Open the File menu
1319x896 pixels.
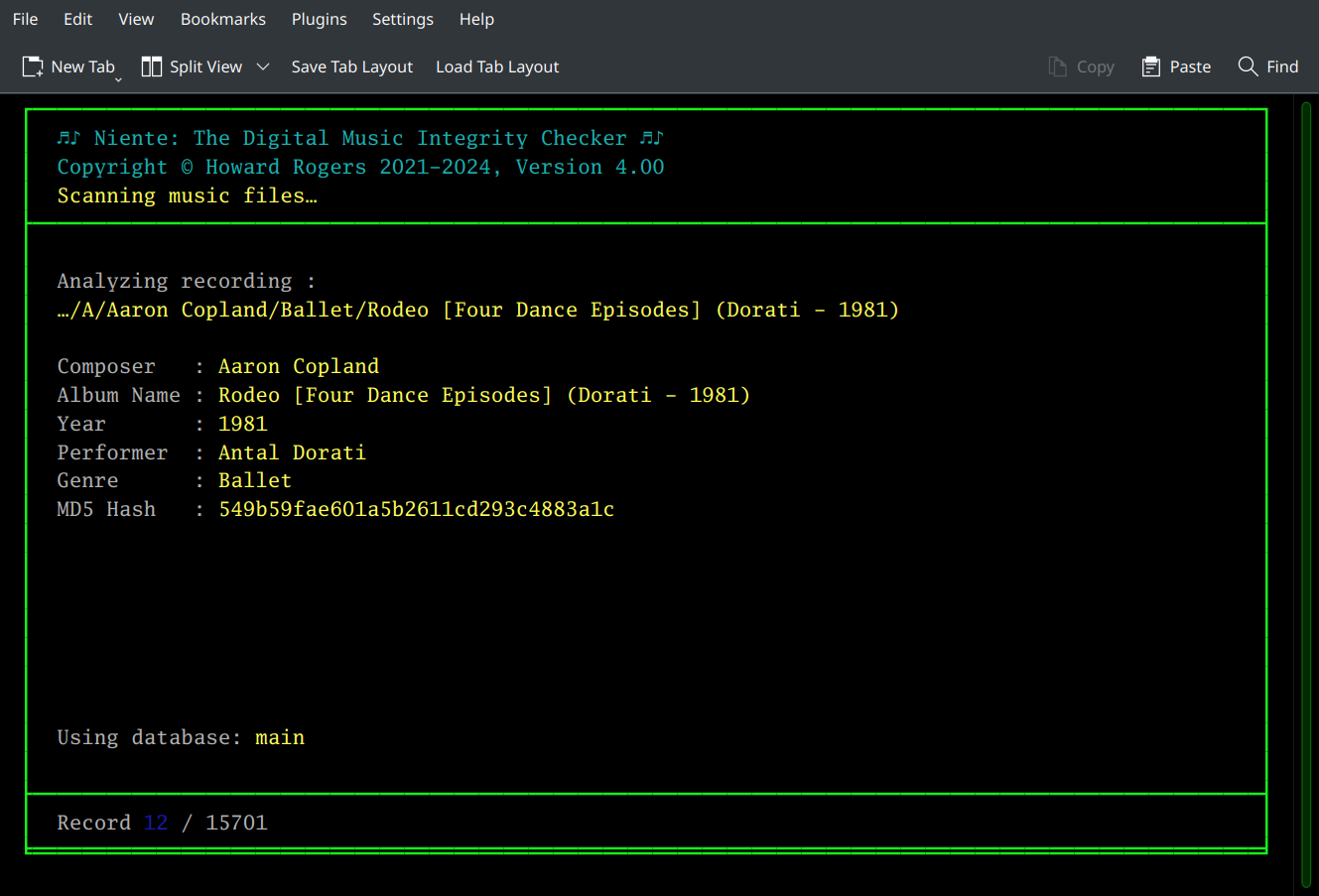(24, 19)
